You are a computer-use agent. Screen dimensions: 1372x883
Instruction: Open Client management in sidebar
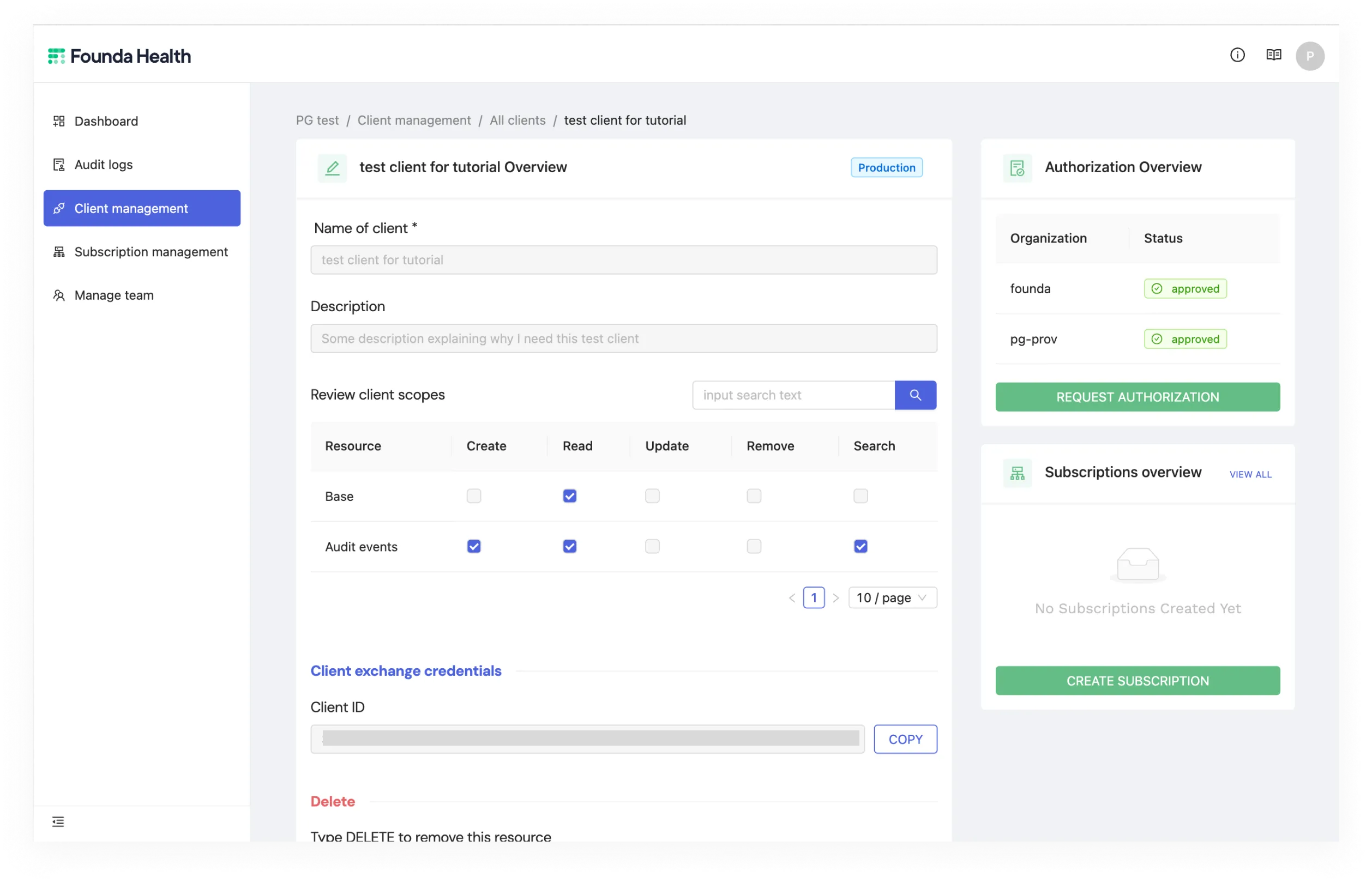(142, 208)
